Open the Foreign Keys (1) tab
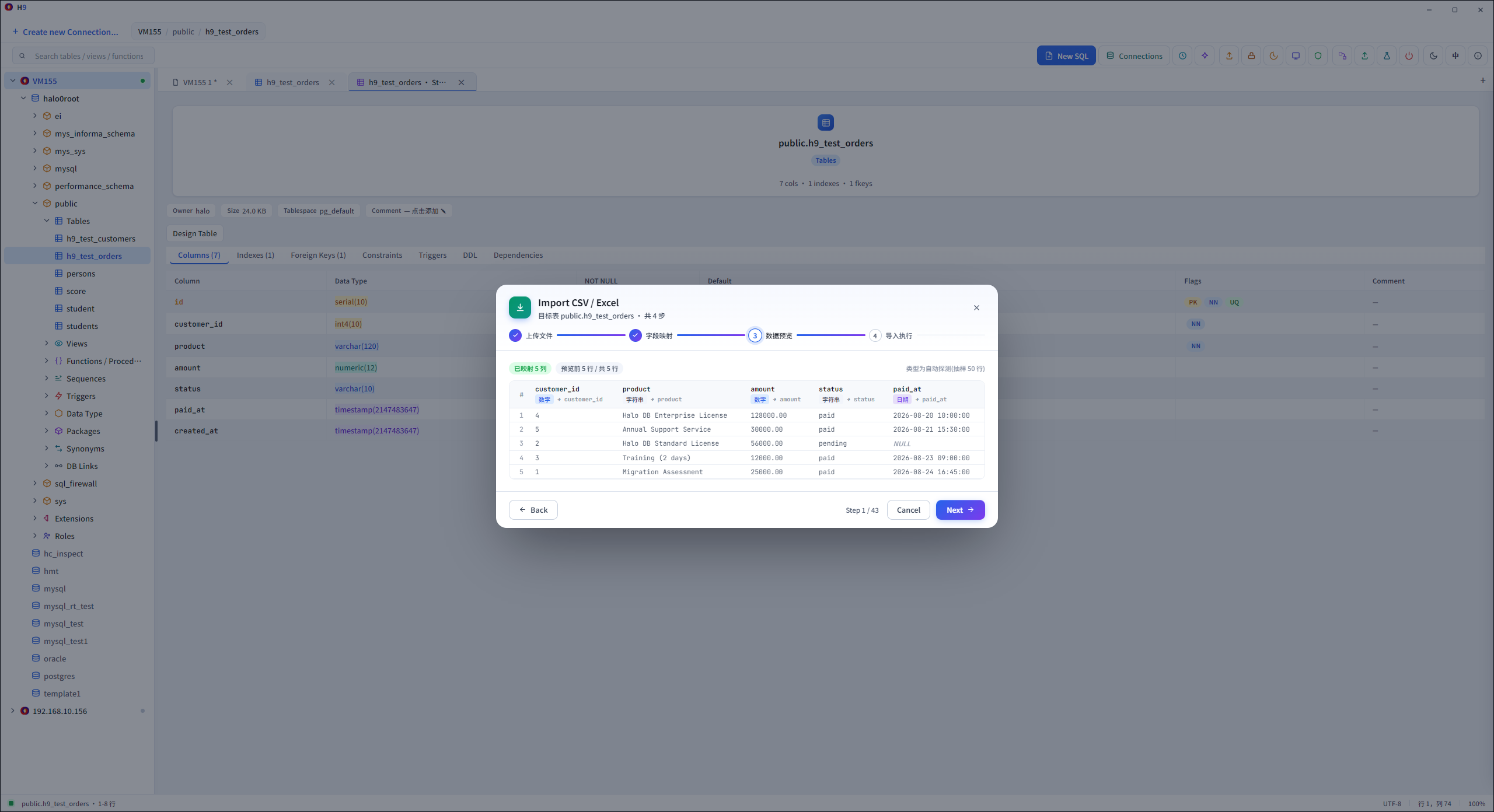Screen dimensions: 1494x812 [318, 256]
